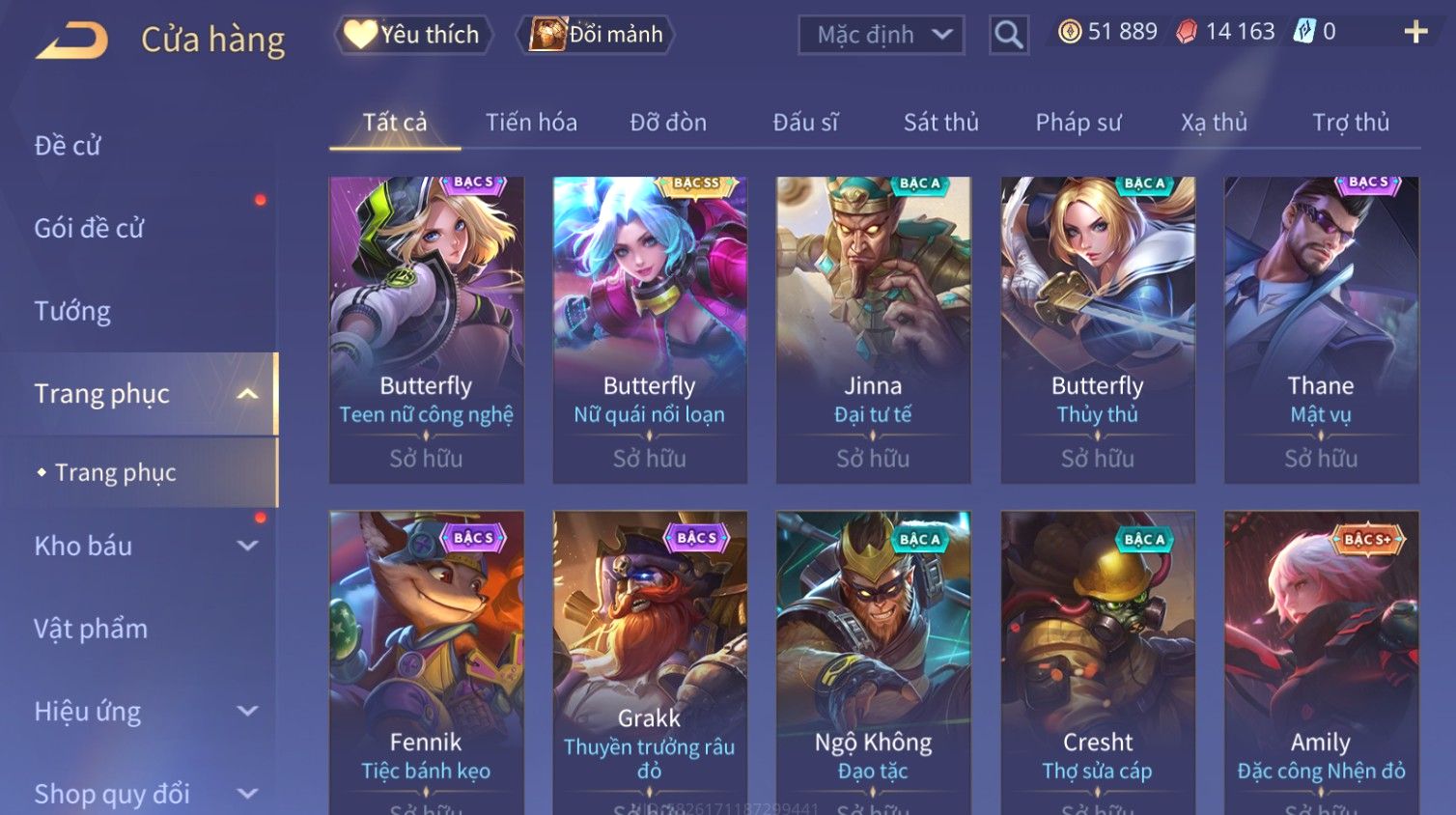Open the search magnifier icon

pos(1009,35)
